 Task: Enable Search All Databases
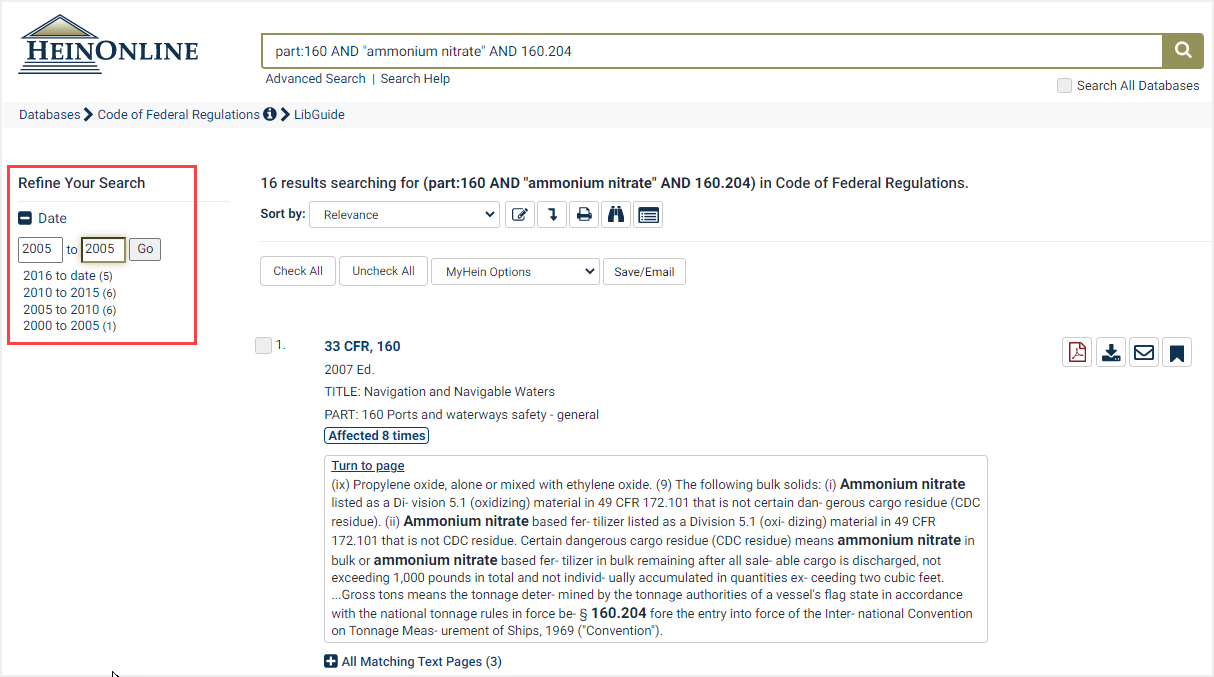click(1064, 85)
